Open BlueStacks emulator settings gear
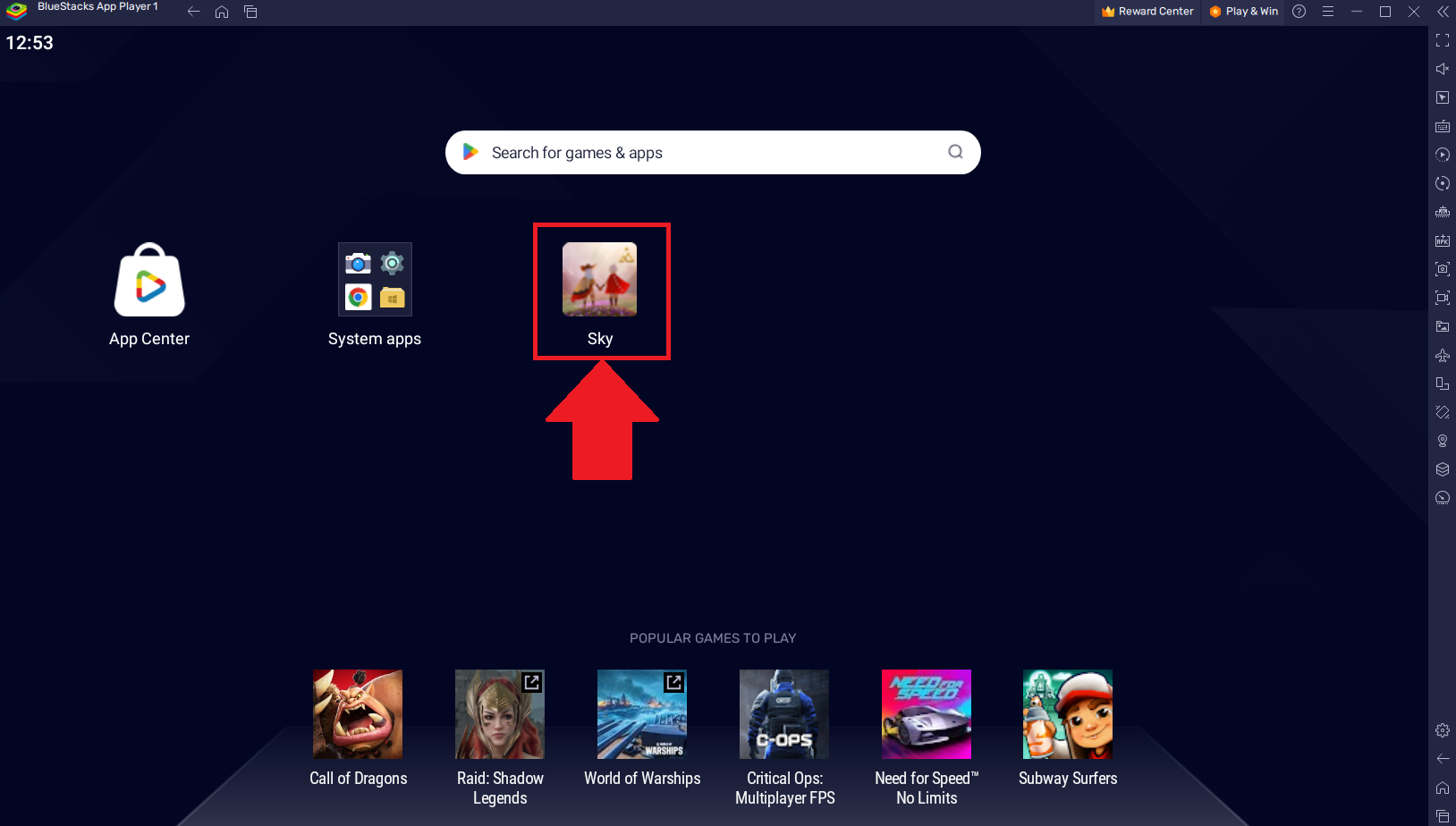The image size is (1456, 826). tap(1442, 729)
